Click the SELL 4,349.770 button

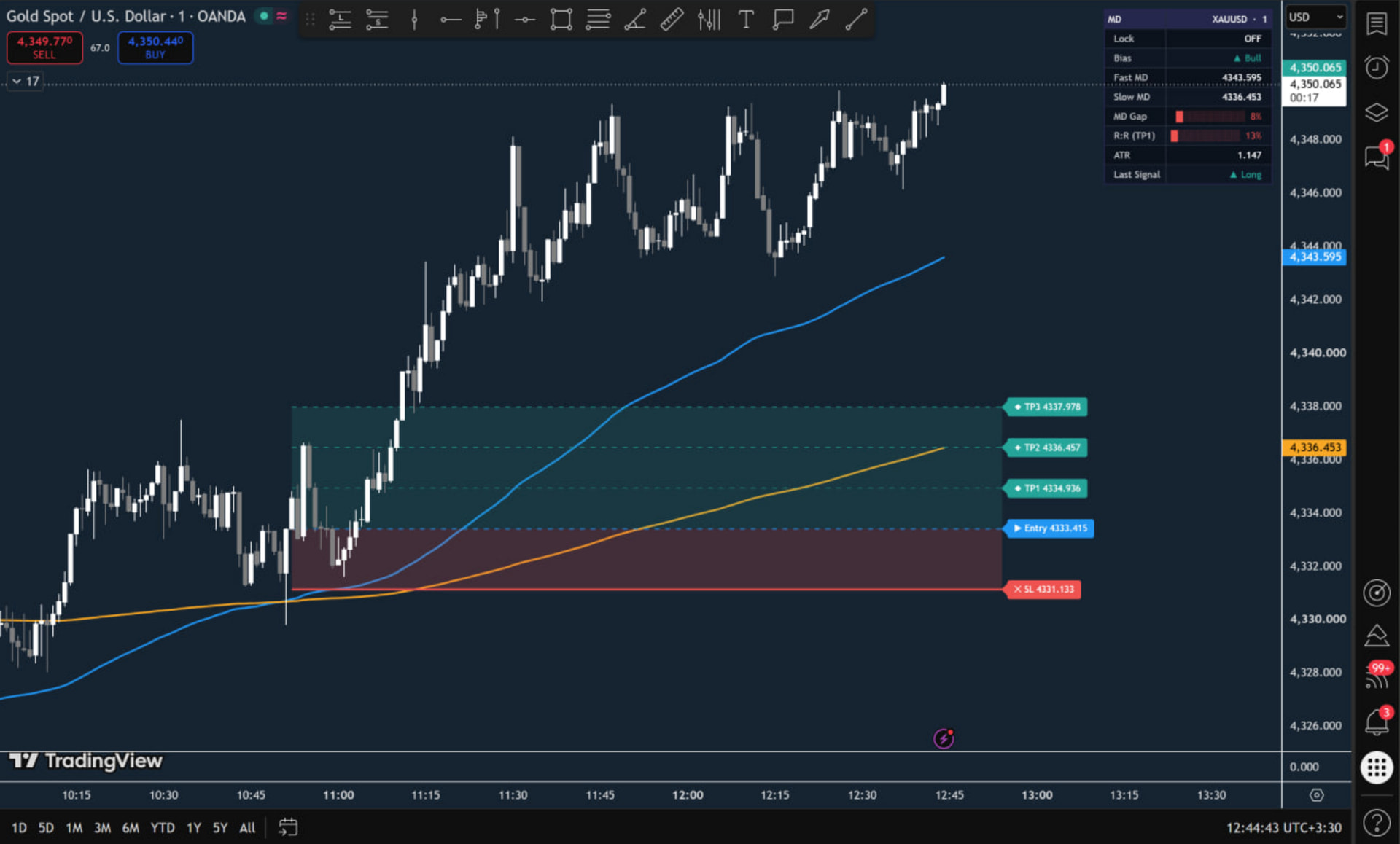(x=44, y=47)
